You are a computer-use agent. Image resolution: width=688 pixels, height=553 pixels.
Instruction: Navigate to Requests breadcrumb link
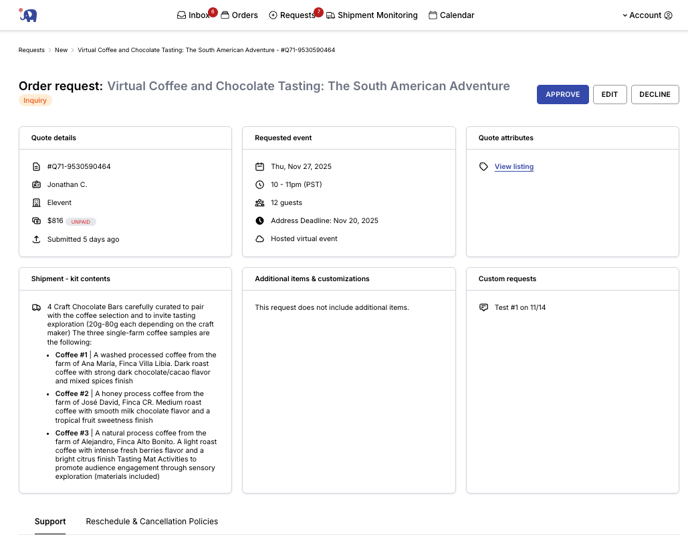click(x=31, y=50)
